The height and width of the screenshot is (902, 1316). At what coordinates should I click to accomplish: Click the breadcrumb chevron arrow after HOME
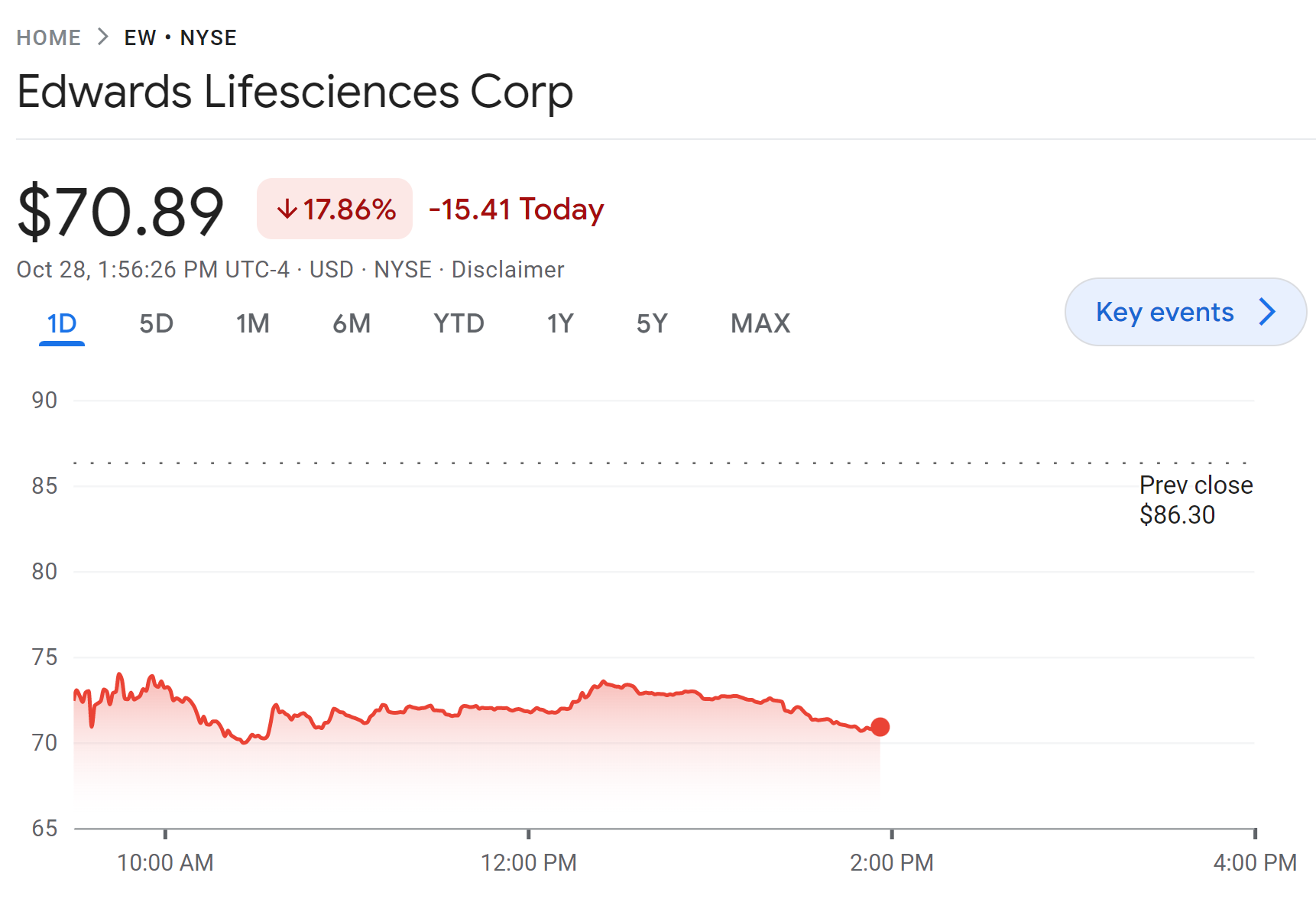point(103,37)
